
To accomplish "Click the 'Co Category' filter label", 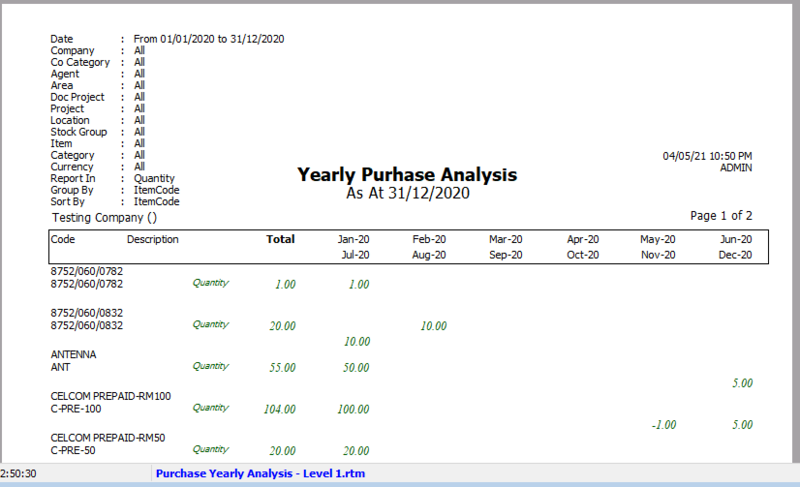I will point(80,62).
